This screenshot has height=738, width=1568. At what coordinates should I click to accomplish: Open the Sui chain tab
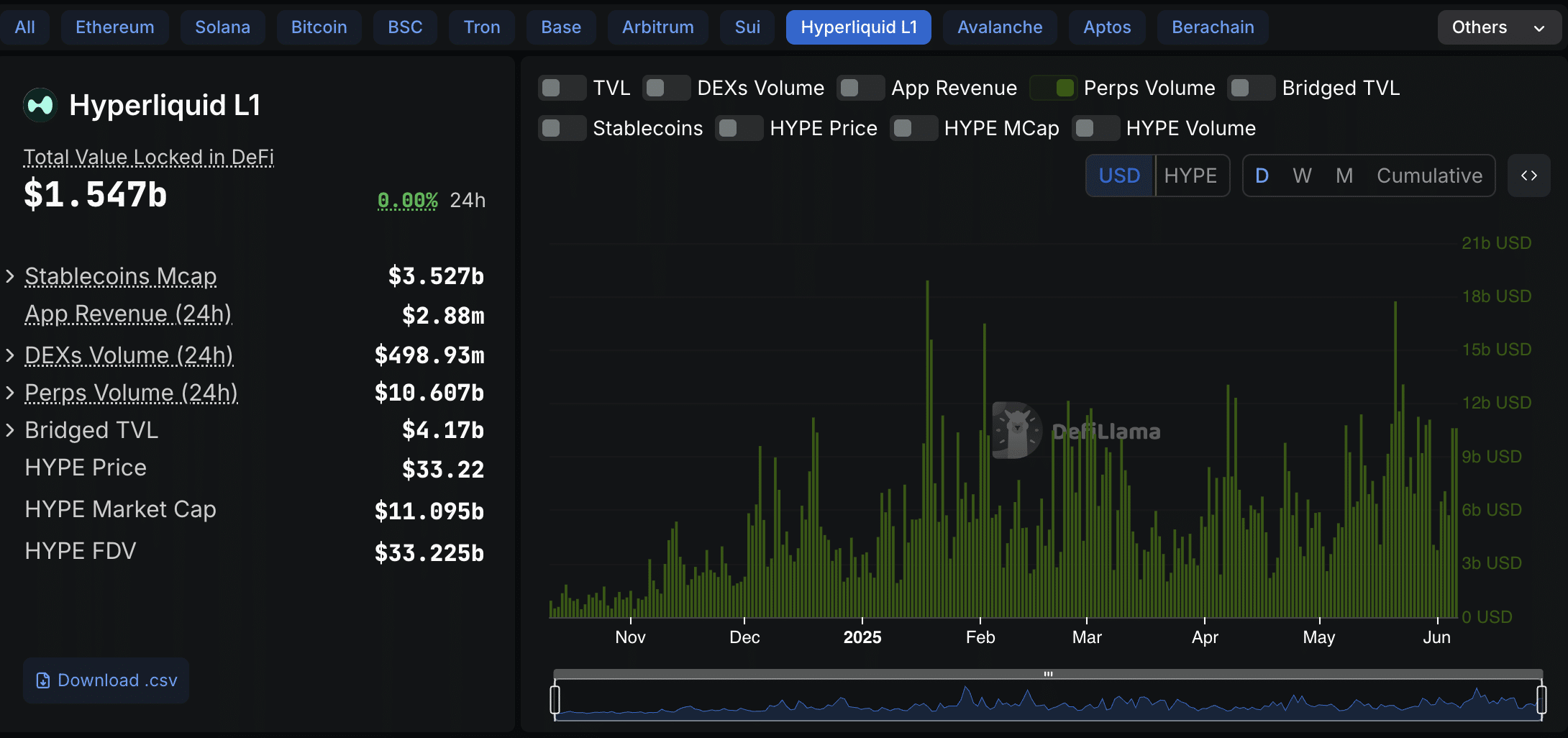coord(747,27)
